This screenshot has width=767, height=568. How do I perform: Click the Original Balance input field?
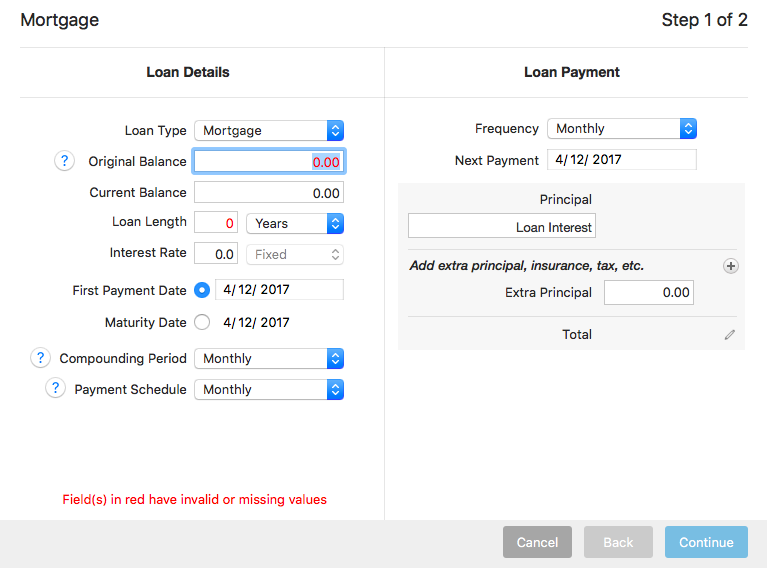coord(269,161)
